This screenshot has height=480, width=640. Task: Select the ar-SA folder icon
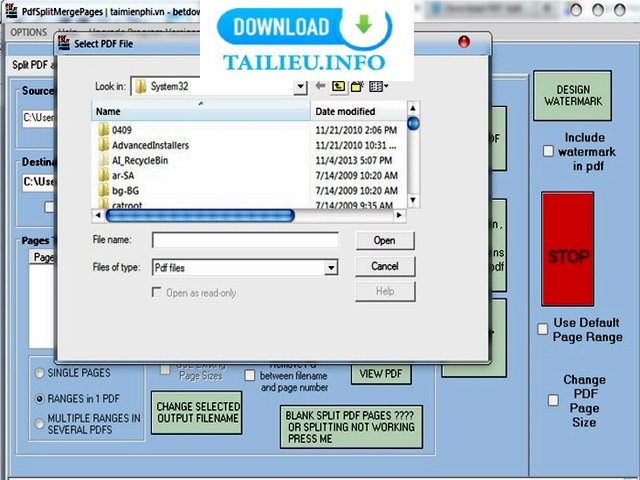104,176
